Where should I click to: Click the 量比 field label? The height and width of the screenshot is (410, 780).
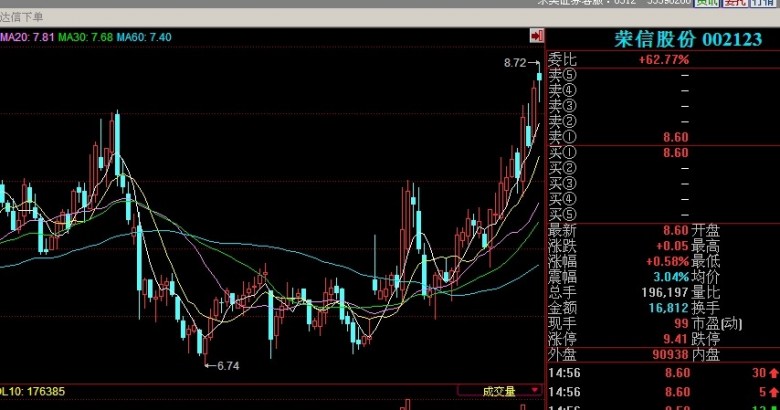click(x=705, y=292)
